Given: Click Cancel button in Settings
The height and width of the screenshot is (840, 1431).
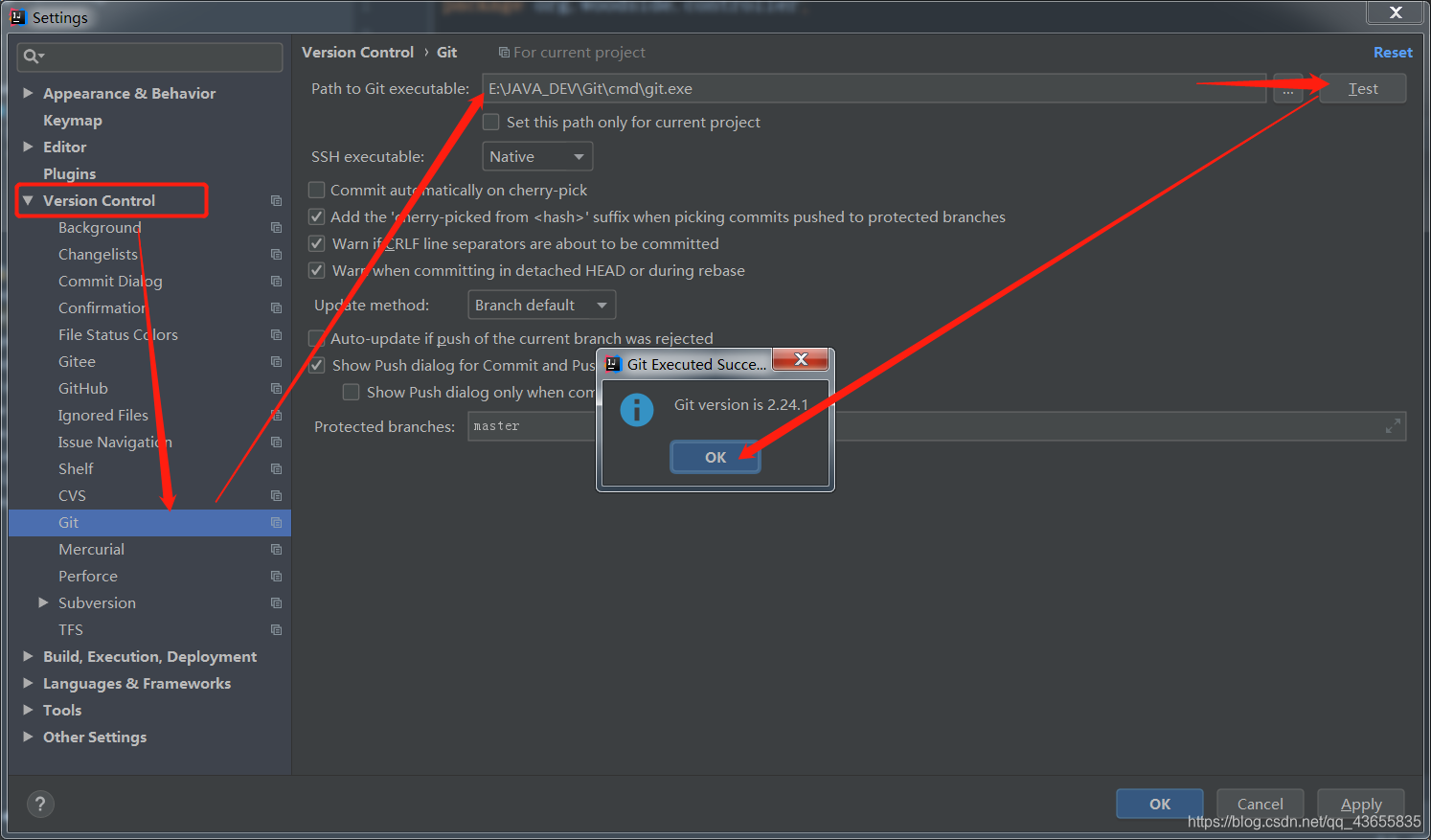Looking at the screenshot, I should [1261, 805].
